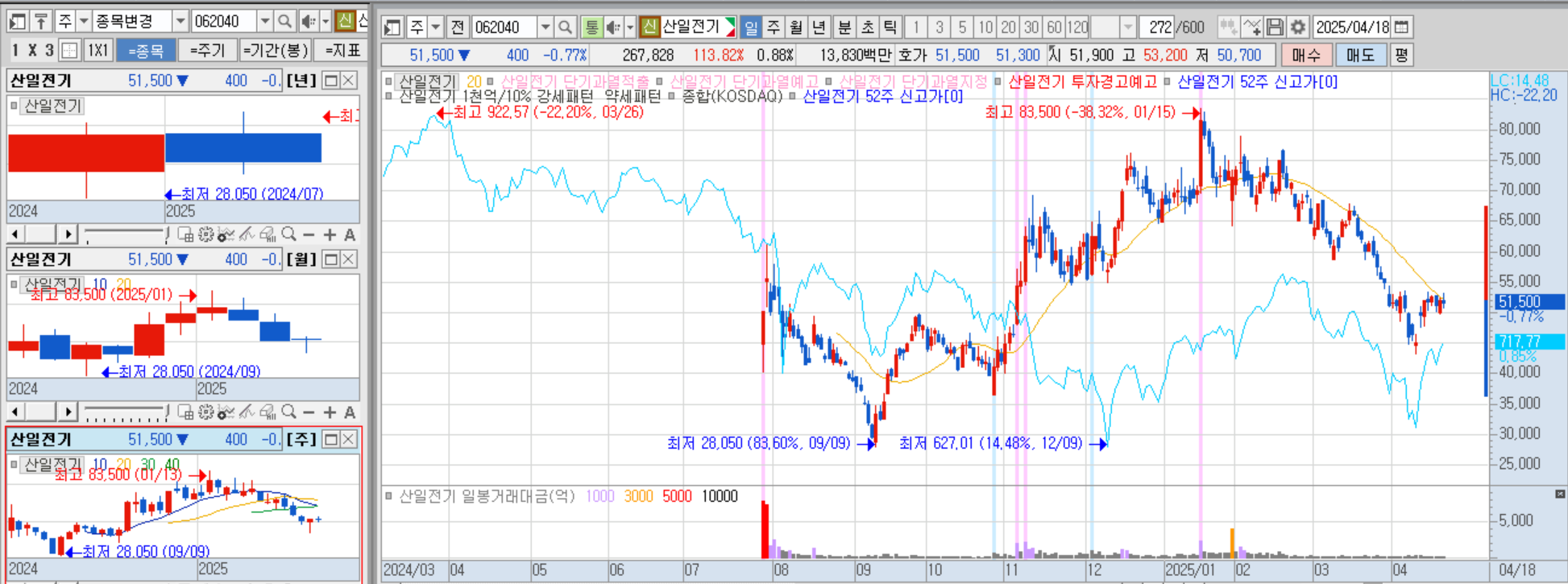Image resolution: width=1568 pixels, height=584 pixels.
Task: Zoom out the yearly mini chart with minus
Action: coord(309,234)
